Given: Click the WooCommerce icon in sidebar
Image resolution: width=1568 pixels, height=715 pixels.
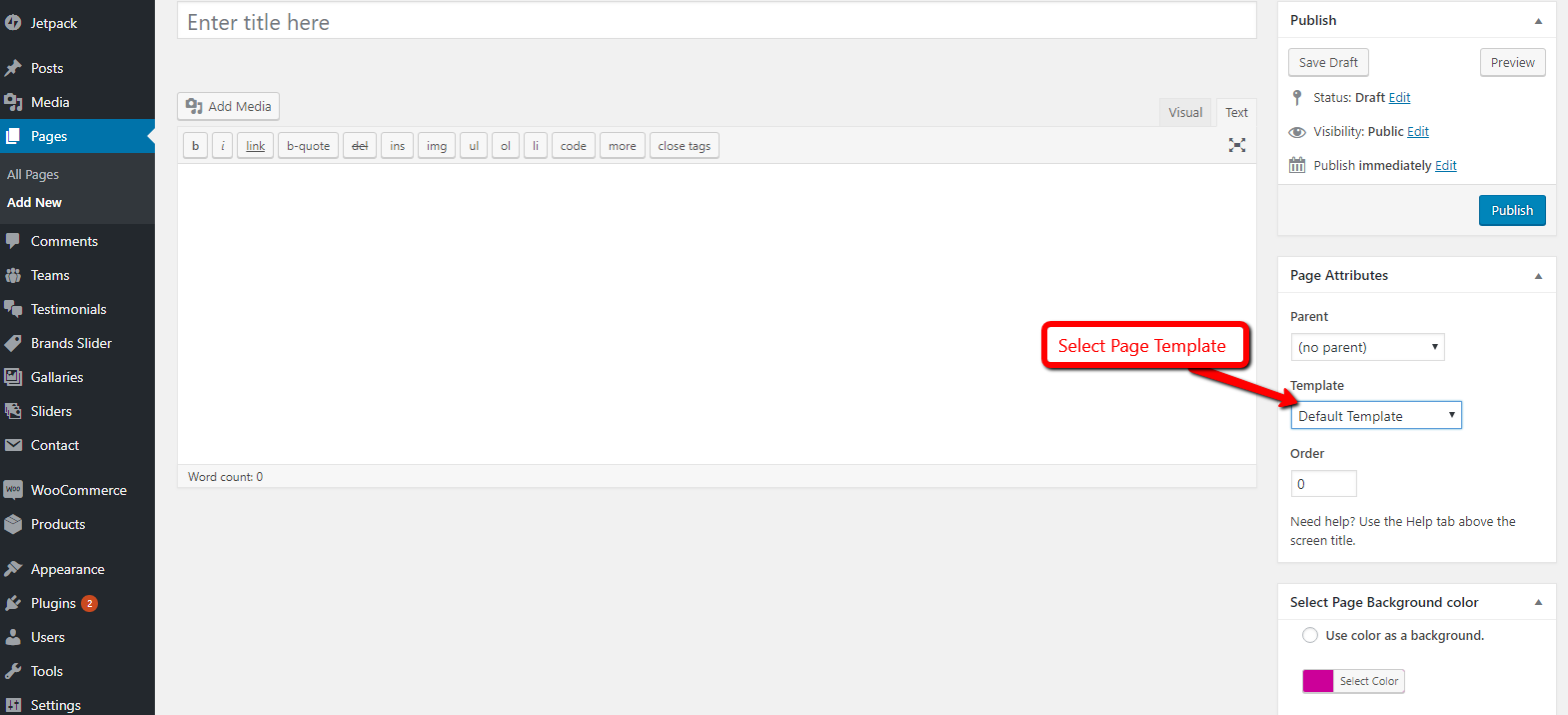Looking at the screenshot, I should tap(13, 490).
